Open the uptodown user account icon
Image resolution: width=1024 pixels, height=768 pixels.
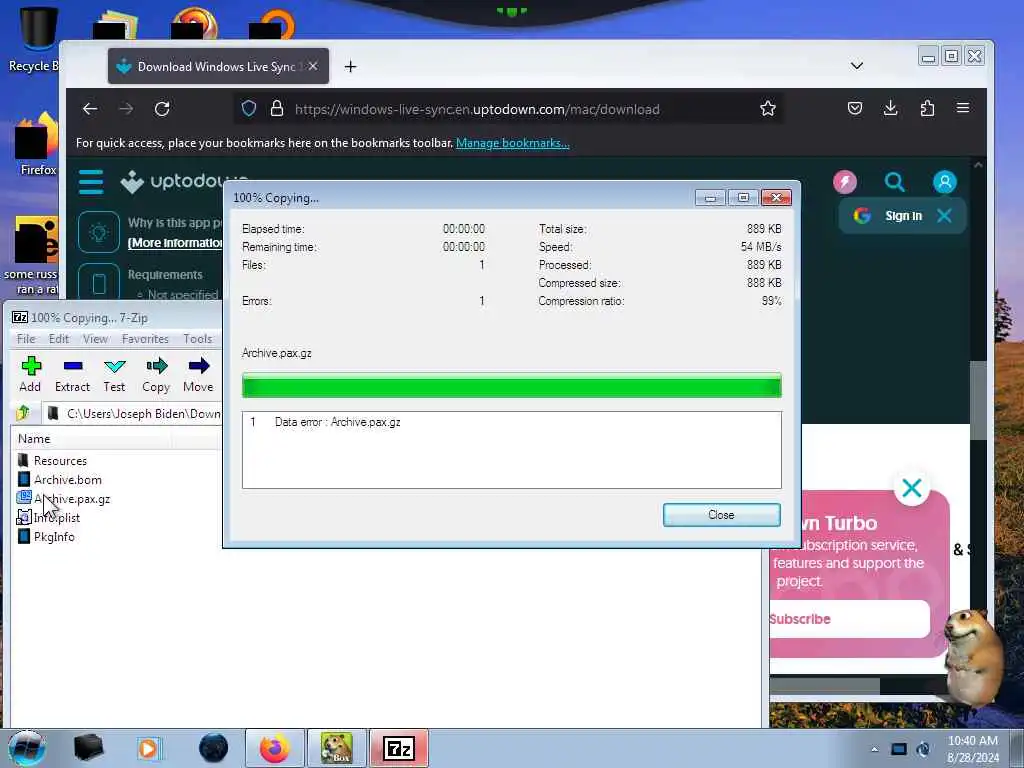(944, 182)
